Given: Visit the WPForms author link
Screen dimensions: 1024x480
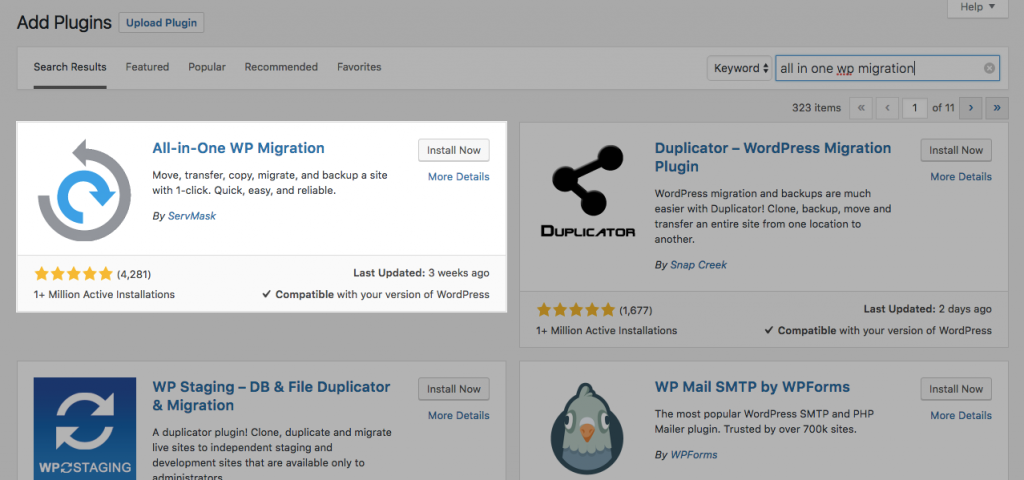Looking at the screenshot, I should [x=694, y=454].
